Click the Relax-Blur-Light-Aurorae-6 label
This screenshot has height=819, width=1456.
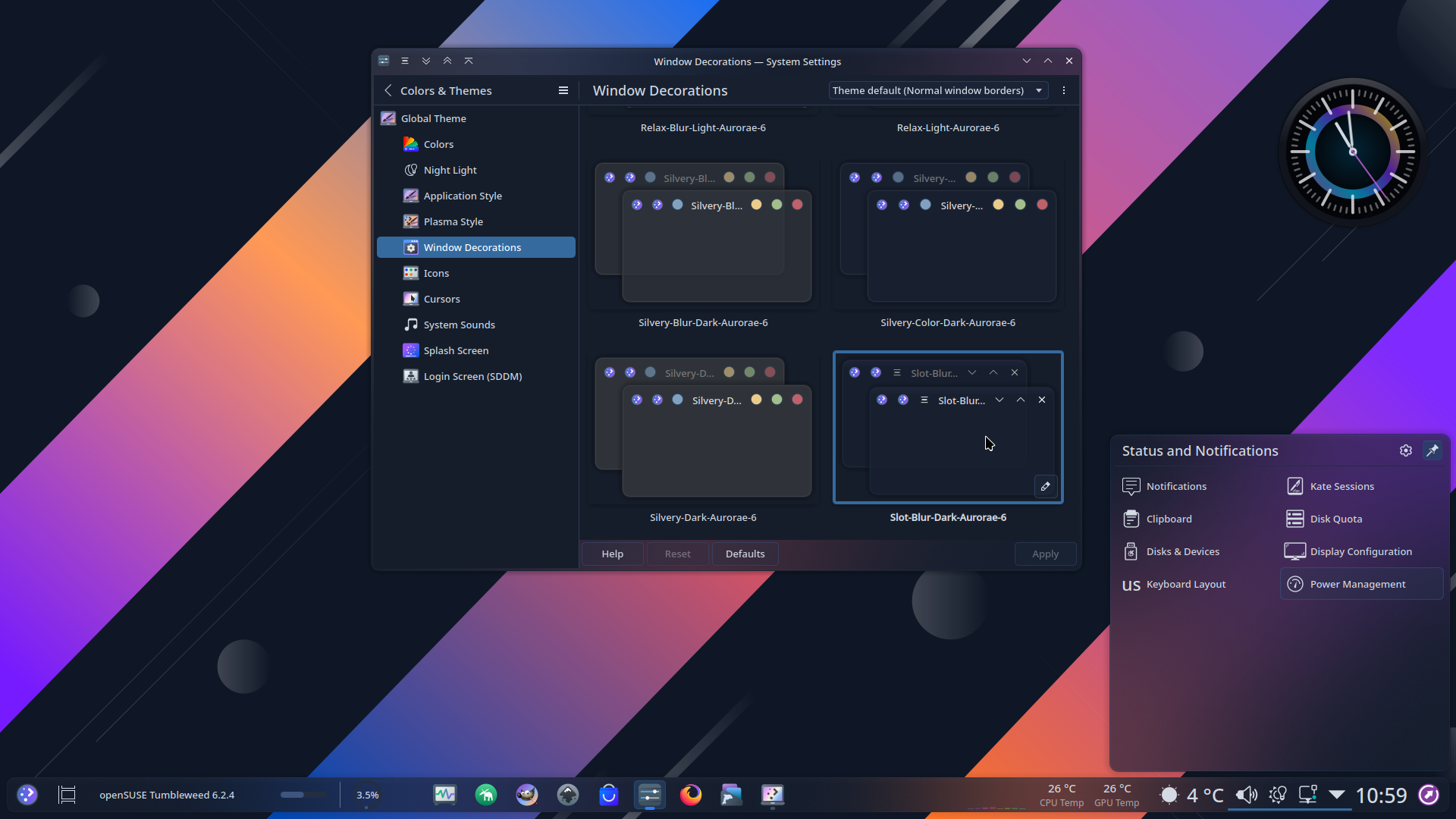pos(703,127)
